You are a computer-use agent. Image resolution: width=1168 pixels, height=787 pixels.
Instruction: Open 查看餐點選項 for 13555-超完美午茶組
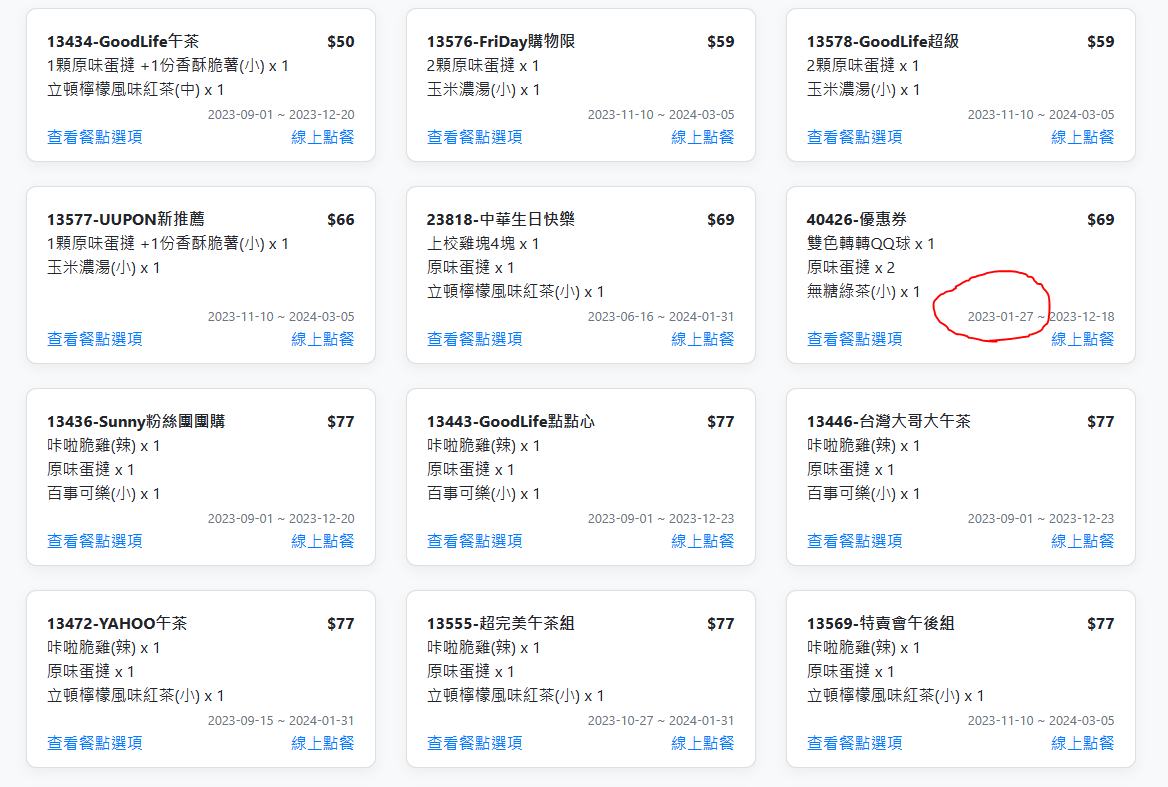point(474,743)
